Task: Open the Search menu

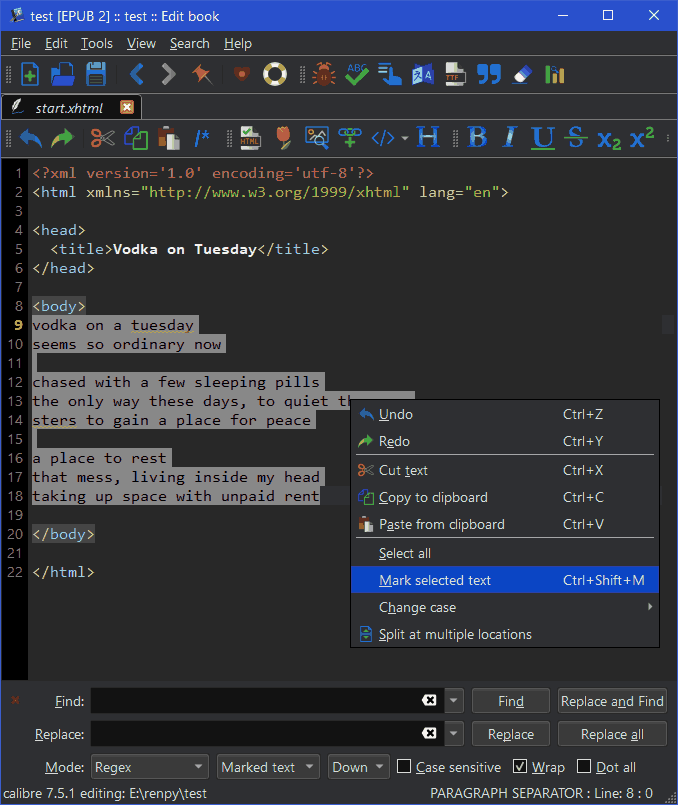Action: click(189, 44)
